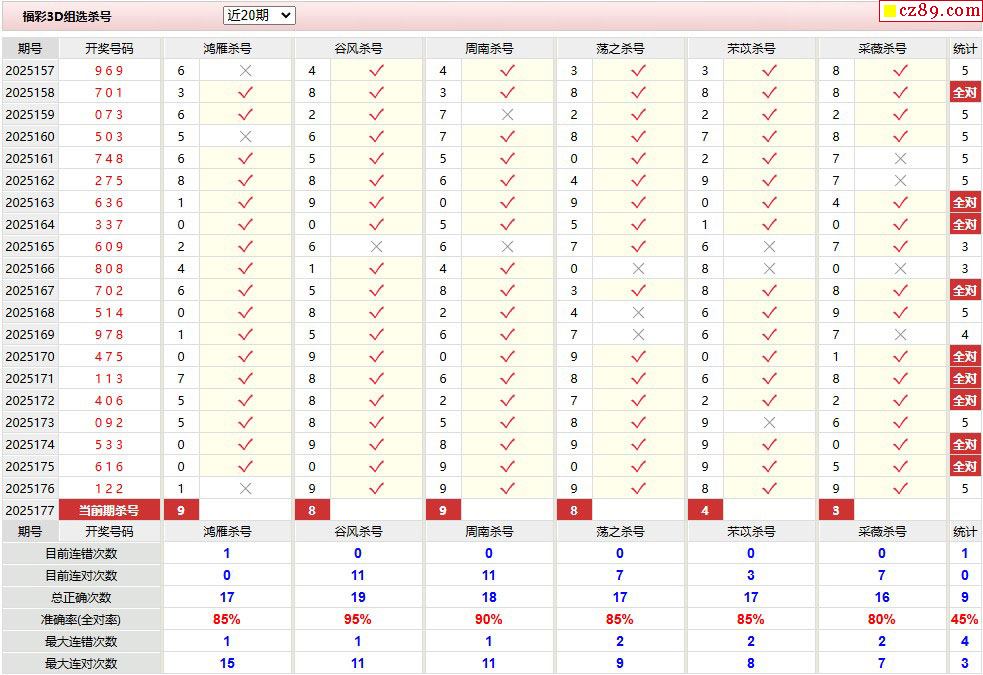The image size is (983, 675).
Task: Click the 全对 badge in row 2025175
Action: pyautogui.click(x=965, y=466)
